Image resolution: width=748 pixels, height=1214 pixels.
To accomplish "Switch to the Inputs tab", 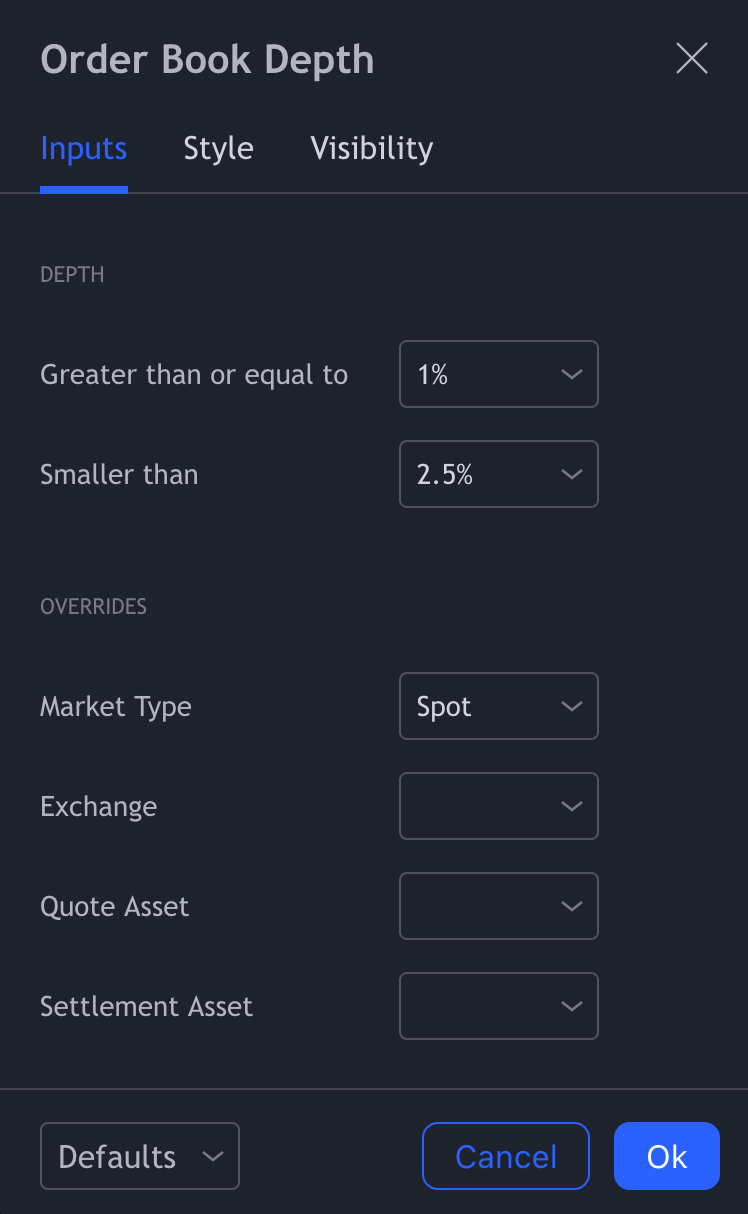I will tap(84, 149).
